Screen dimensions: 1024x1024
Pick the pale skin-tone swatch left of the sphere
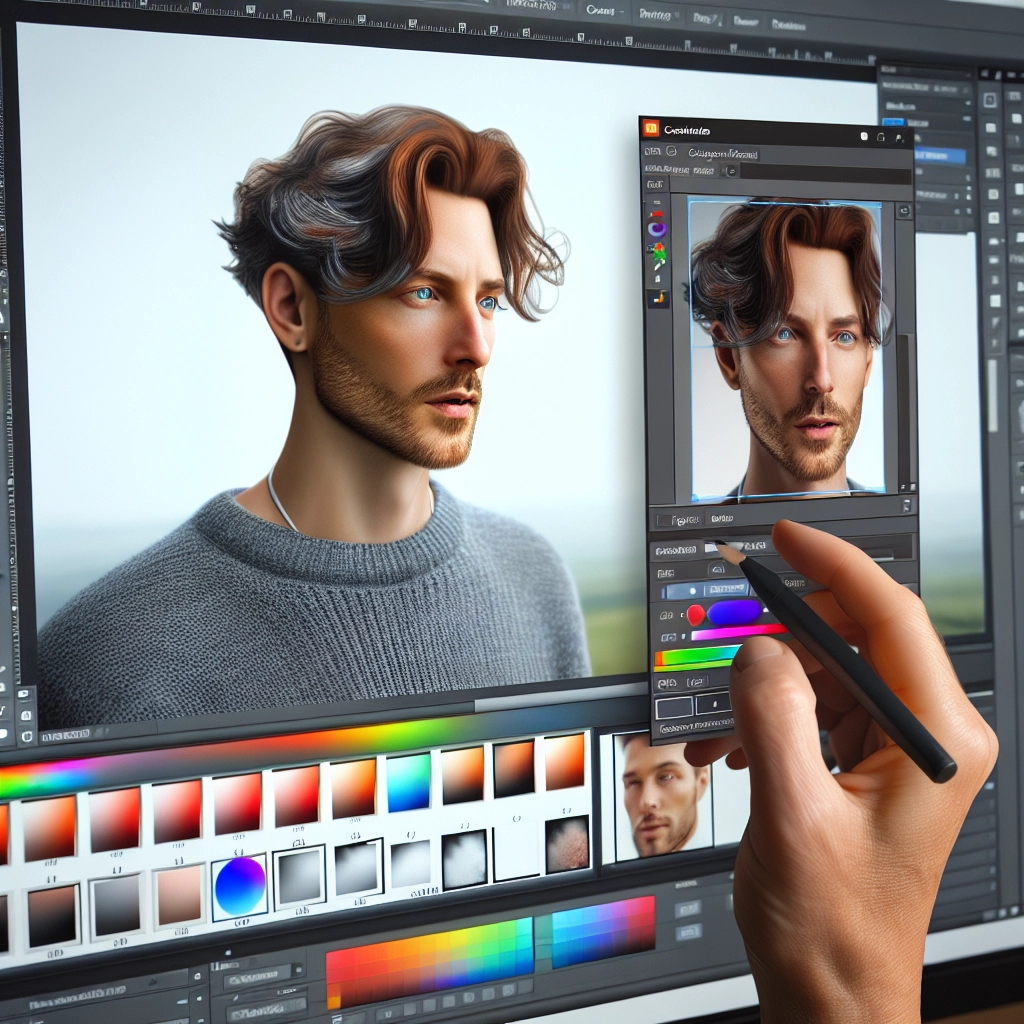coord(180,895)
